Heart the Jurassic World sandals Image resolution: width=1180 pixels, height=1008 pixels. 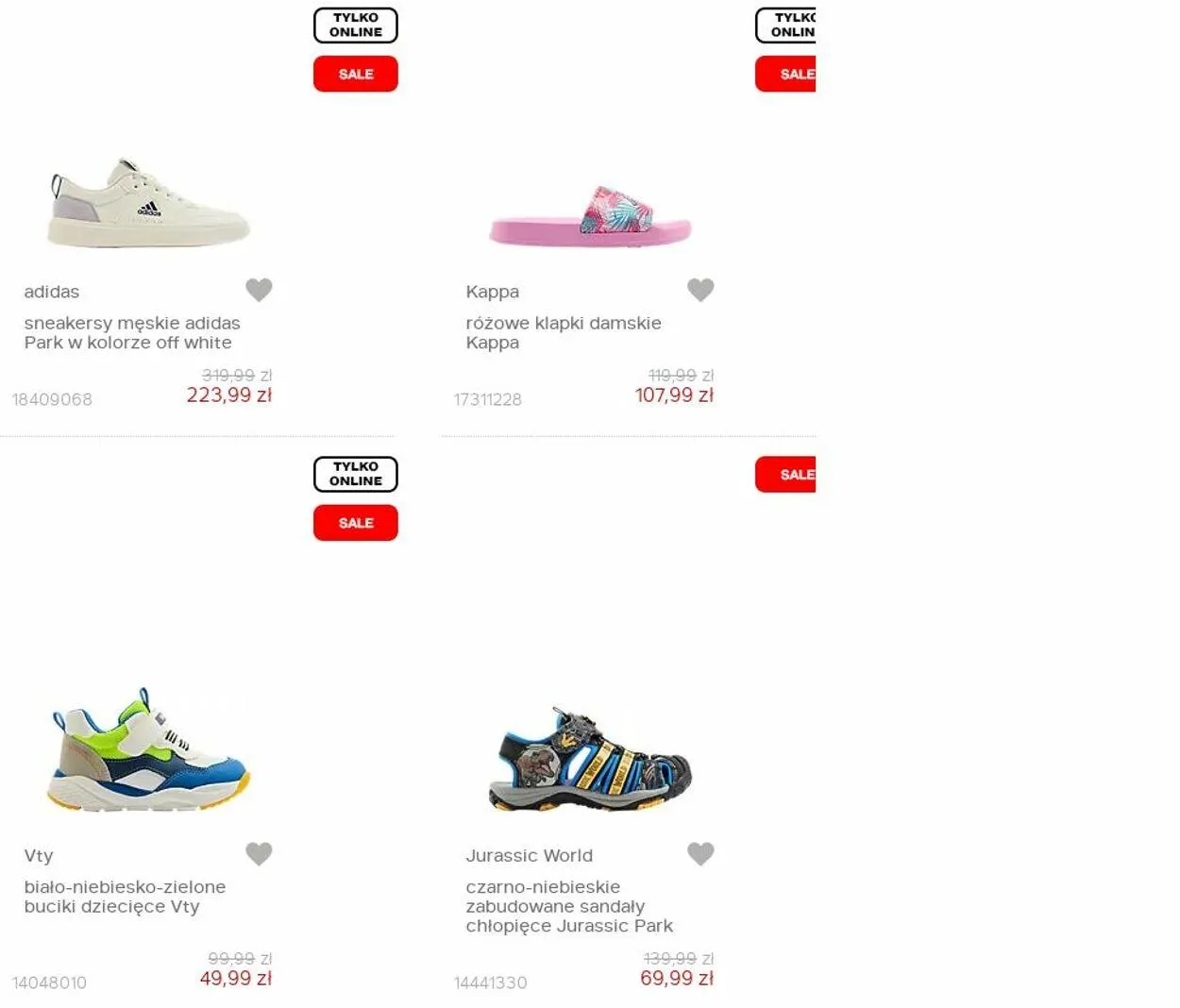click(700, 853)
